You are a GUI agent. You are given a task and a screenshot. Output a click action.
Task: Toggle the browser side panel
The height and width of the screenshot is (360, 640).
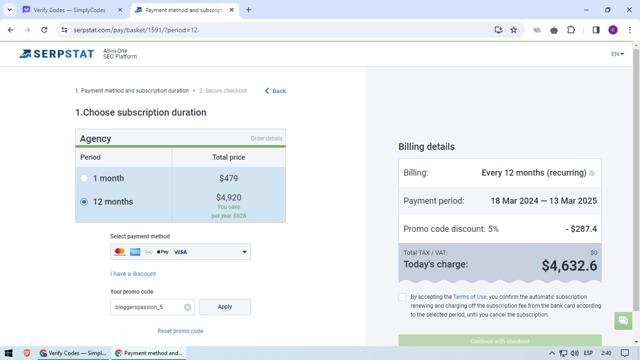click(x=596, y=30)
